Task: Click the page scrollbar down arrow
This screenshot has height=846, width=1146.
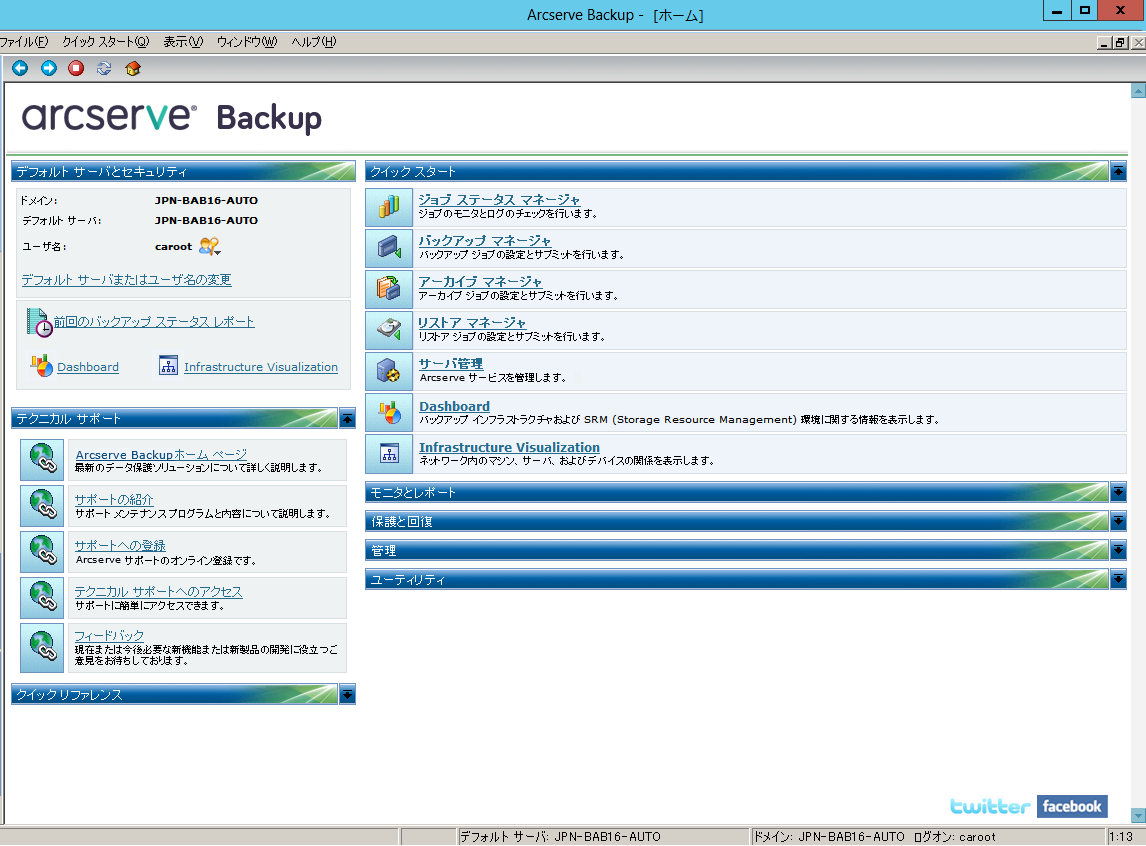Action: 1138,815
